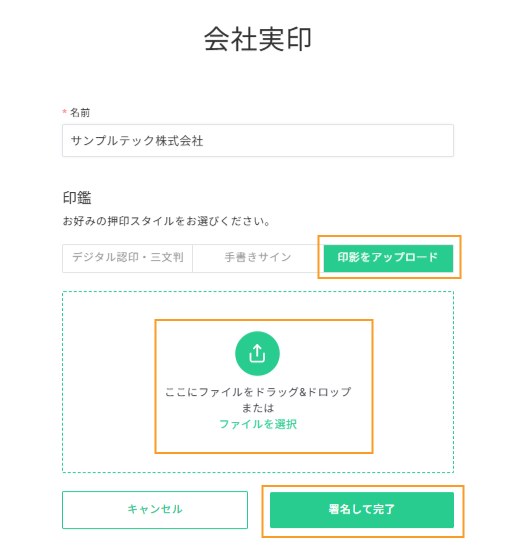
Task: Click the upload arrow icon in green circle
Action: click(x=257, y=353)
